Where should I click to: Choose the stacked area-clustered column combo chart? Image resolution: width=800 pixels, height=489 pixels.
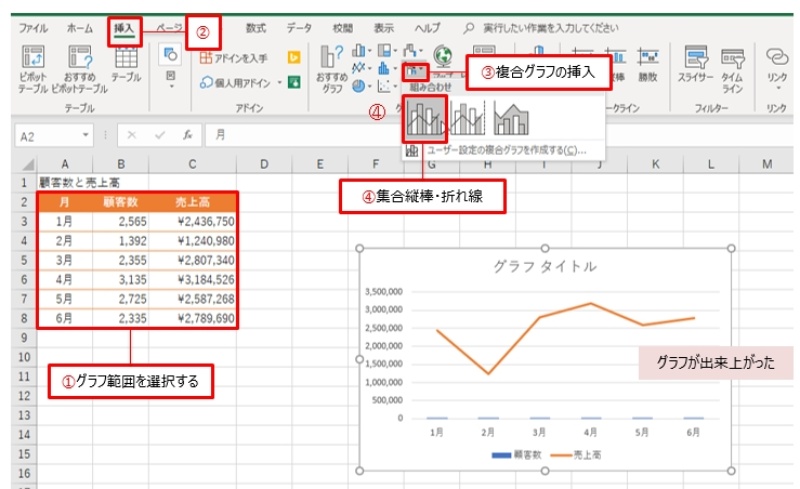[511, 120]
